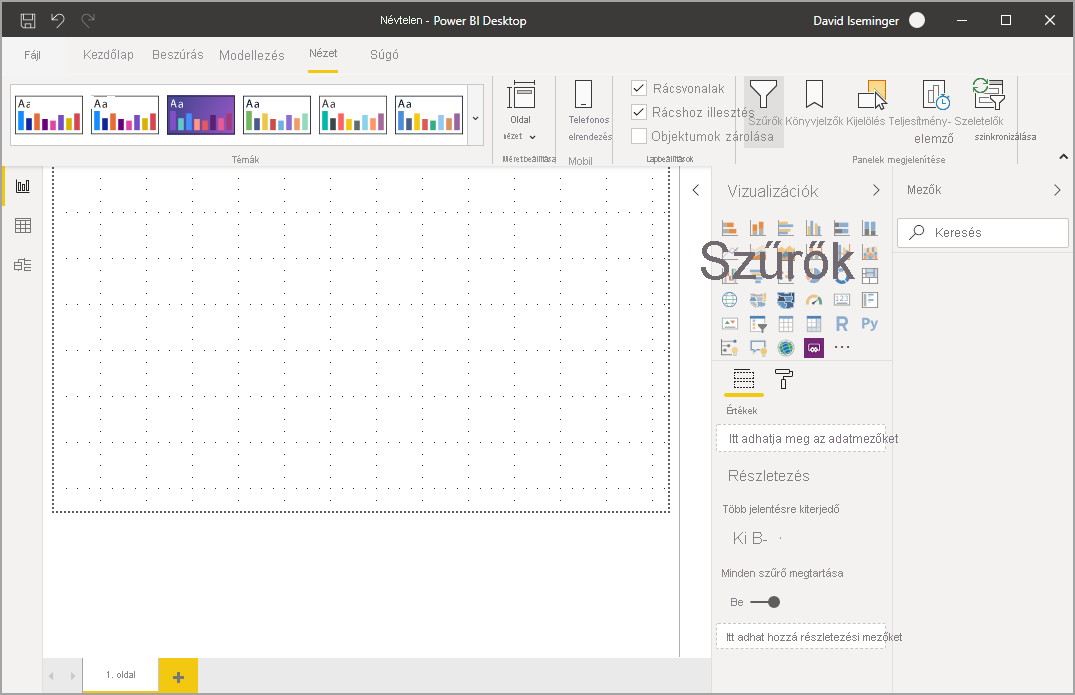Toggle the Minden szűrő megtartása switch

[x=765, y=602]
